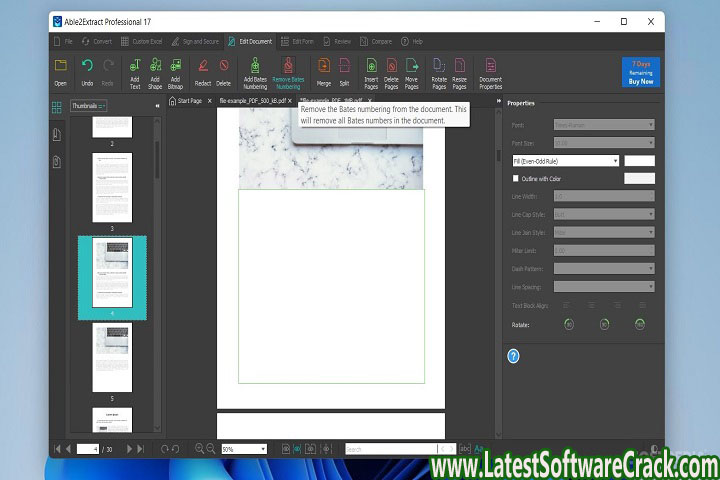Click the blue help question mark icon

pyautogui.click(x=514, y=356)
